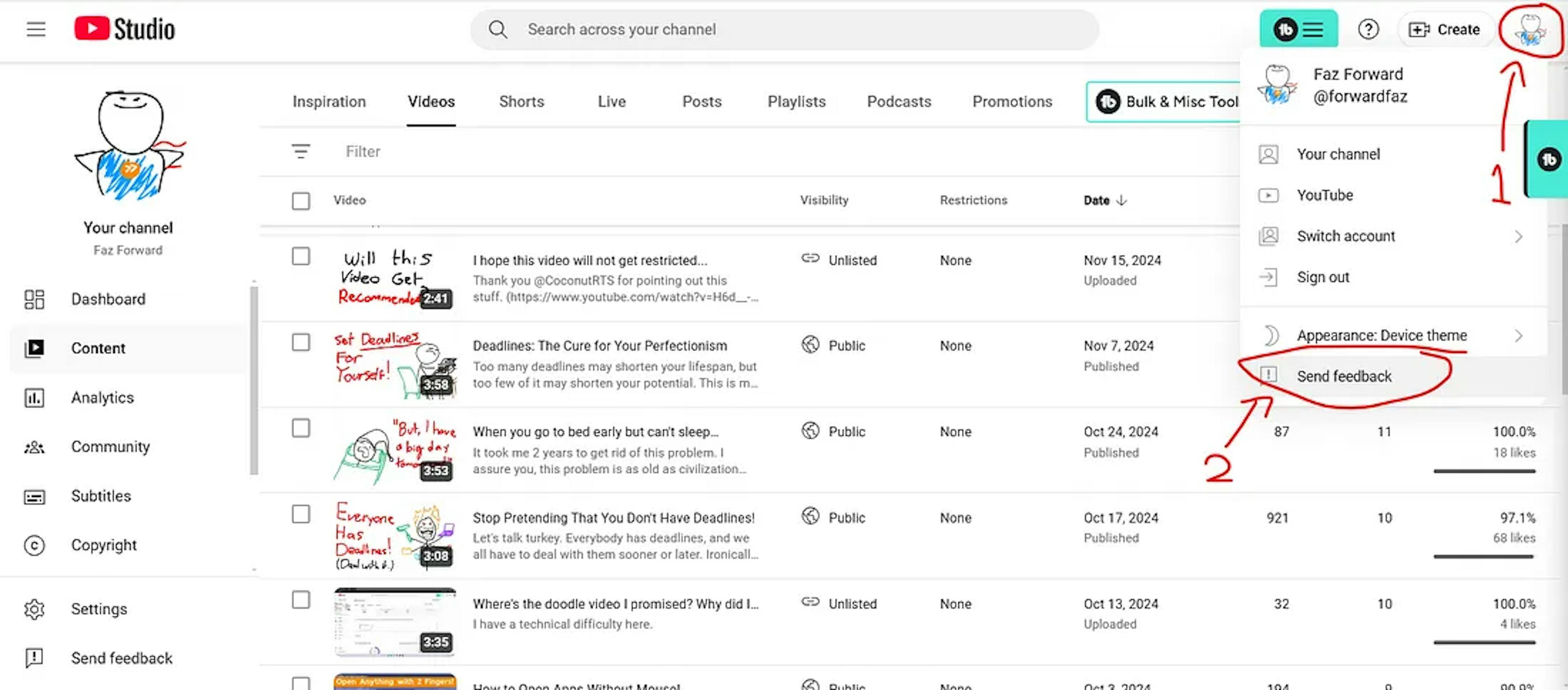
Task: Open the hamburger navigation menu
Action: (36, 29)
